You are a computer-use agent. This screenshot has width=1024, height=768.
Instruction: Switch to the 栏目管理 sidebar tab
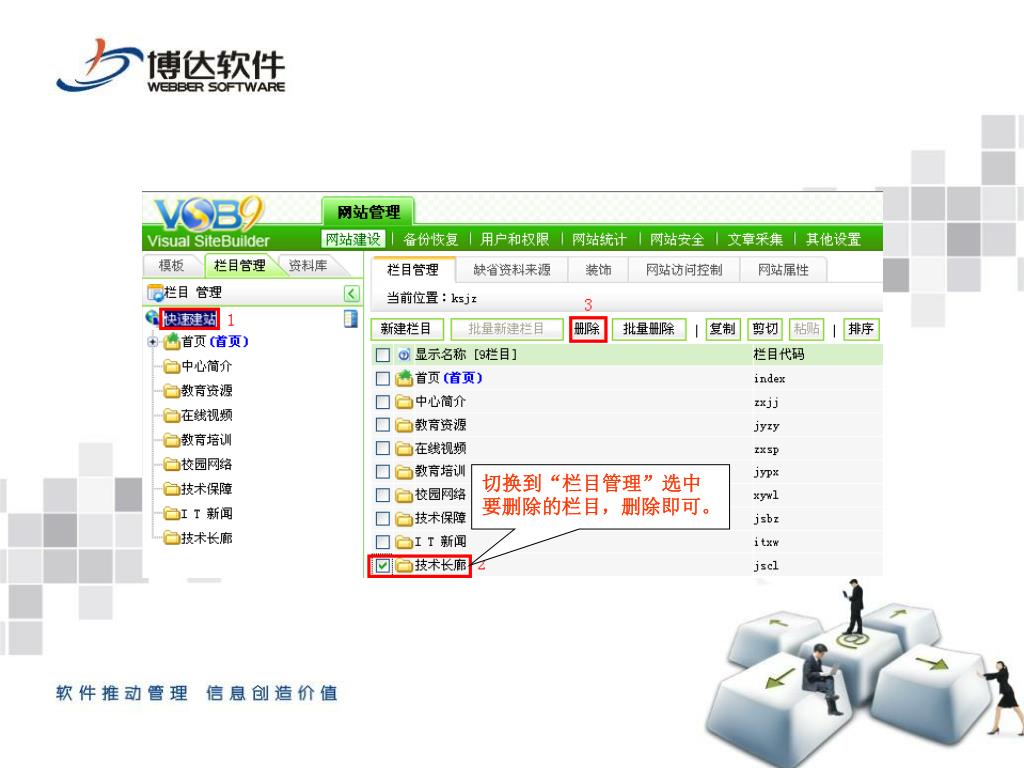click(240, 265)
